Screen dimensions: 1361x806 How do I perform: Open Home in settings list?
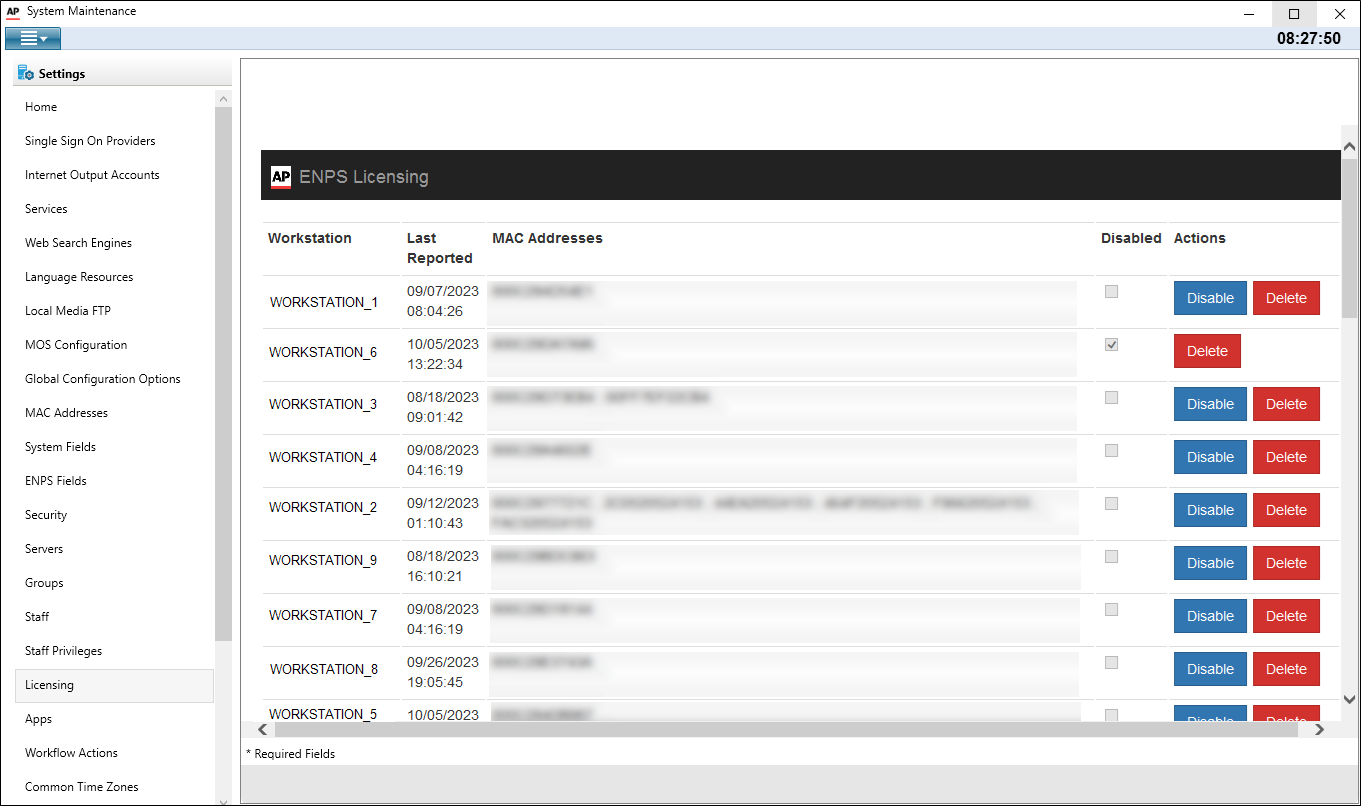pyautogui.click(x=41, y=107)
